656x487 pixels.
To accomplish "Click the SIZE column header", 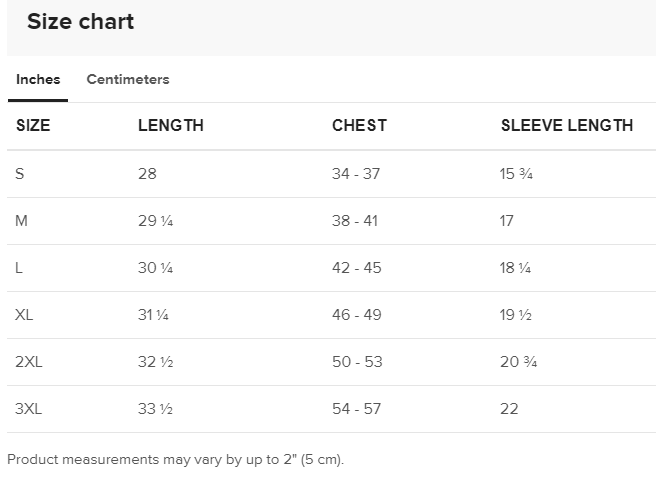I will [x=33, y=126].
